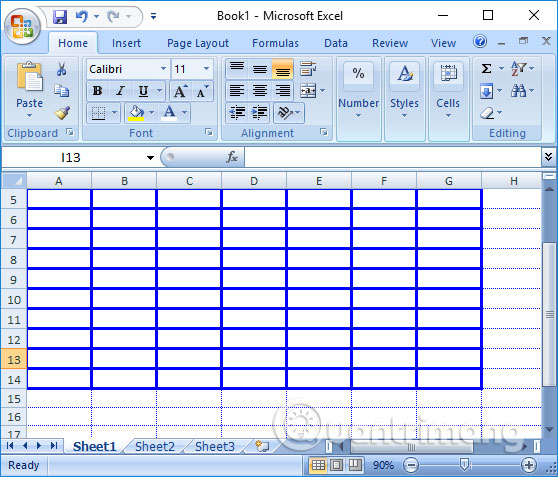This screenshot has width=558, height=477.
Task: Expand the formula bar
Action: (548, 157)
